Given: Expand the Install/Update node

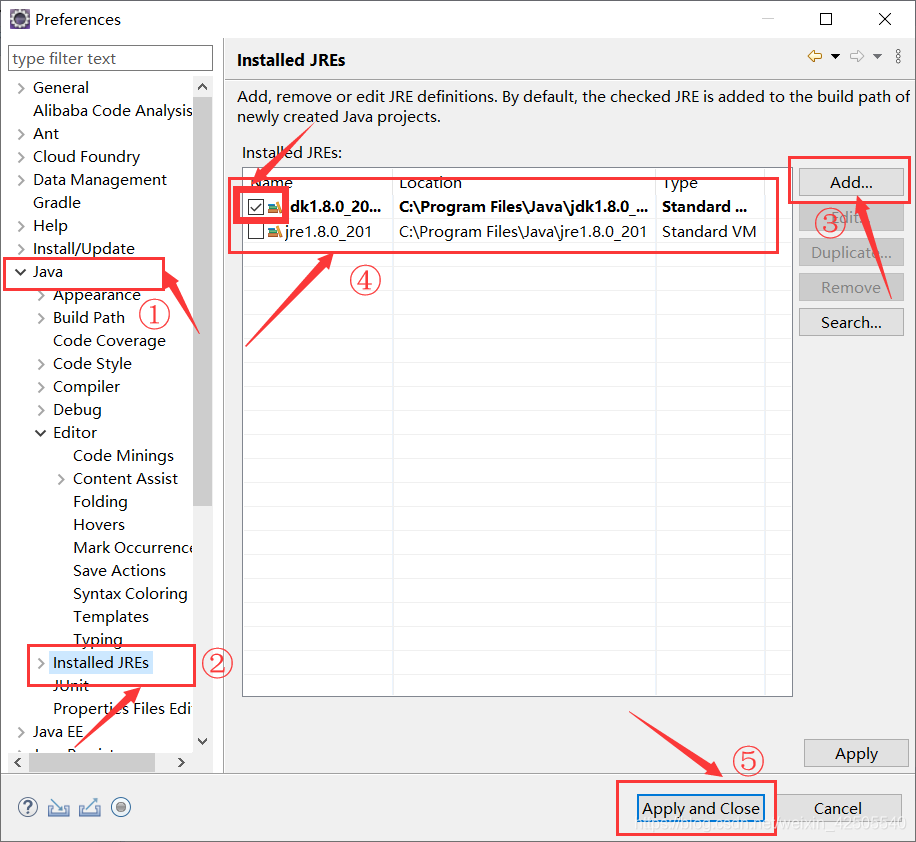Looking at the screenshot, I should click(x=21, y=249).
